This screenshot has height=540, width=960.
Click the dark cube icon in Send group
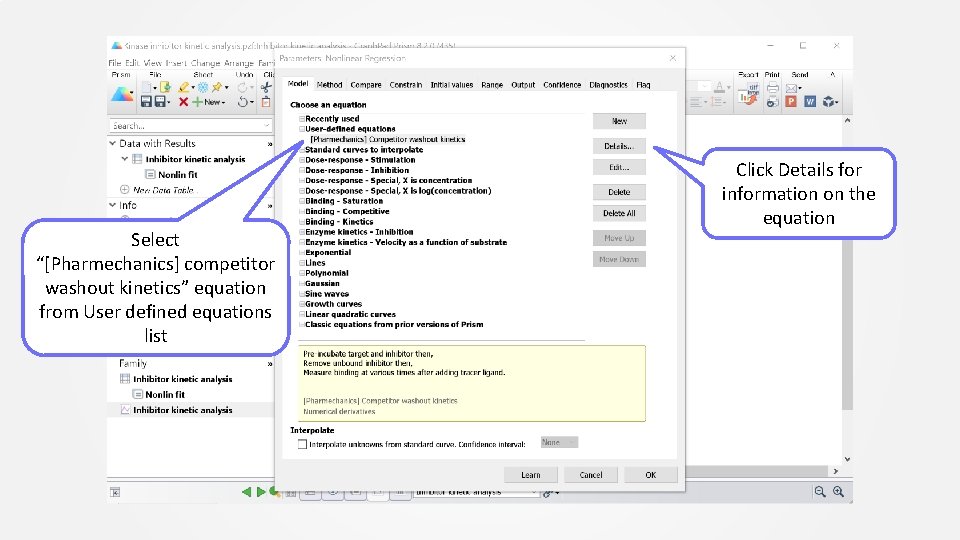point(828,102)
